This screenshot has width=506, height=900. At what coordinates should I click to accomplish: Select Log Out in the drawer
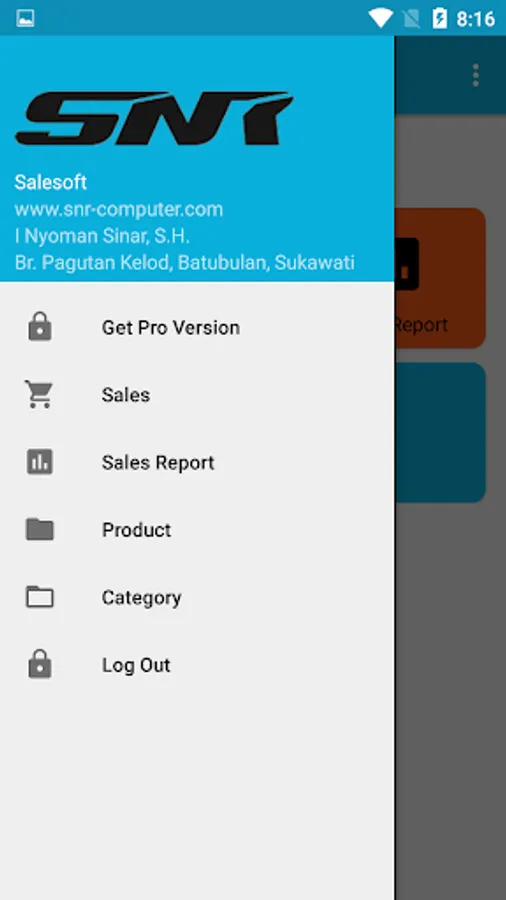click(197, 665)
